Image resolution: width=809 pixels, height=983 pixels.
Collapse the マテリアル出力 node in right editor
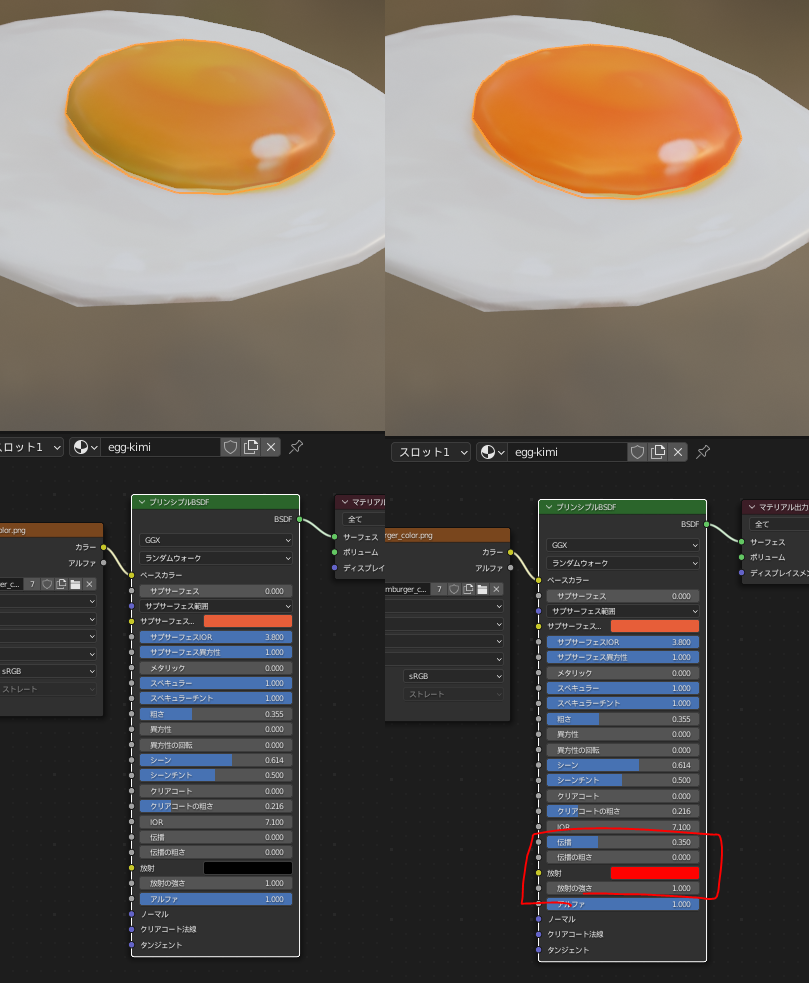[751, 507]
